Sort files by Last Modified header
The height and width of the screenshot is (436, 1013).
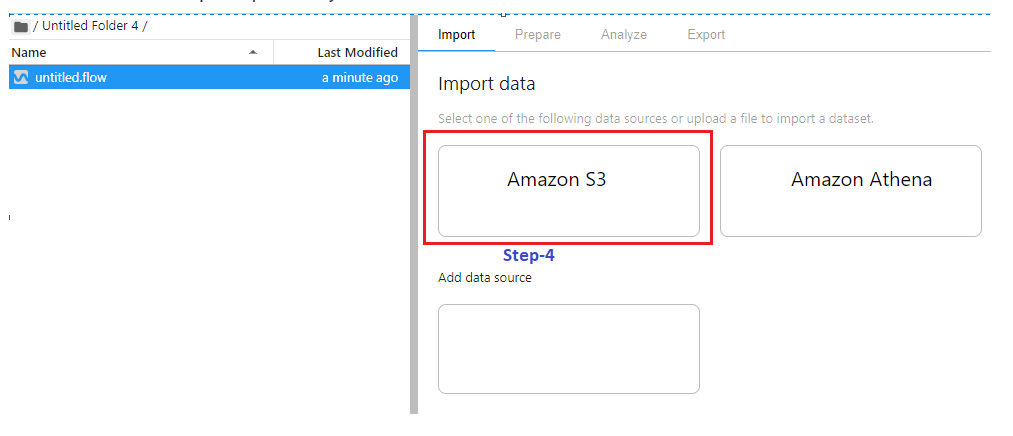[357, 52]
